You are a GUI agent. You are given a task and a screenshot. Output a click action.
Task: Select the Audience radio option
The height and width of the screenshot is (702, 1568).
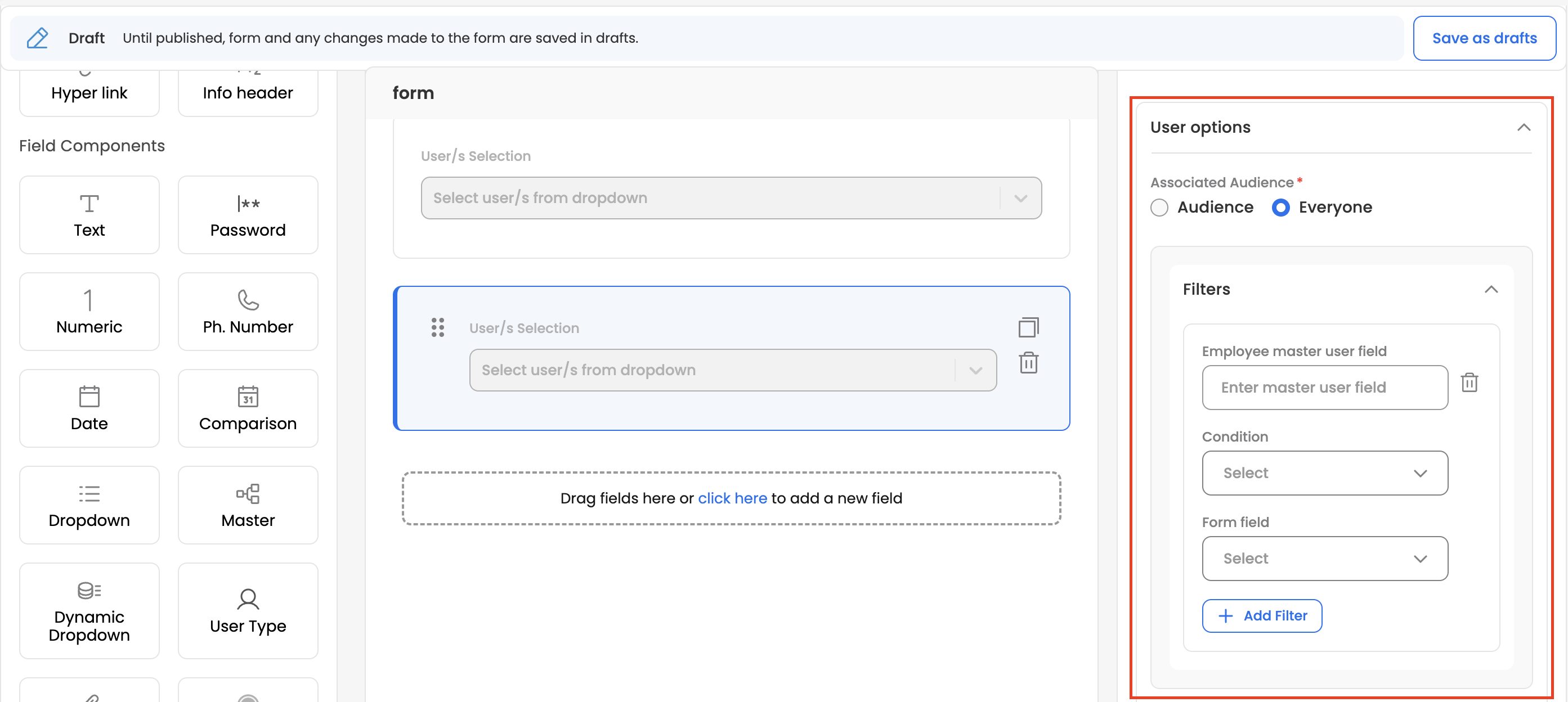(1159, 208)
